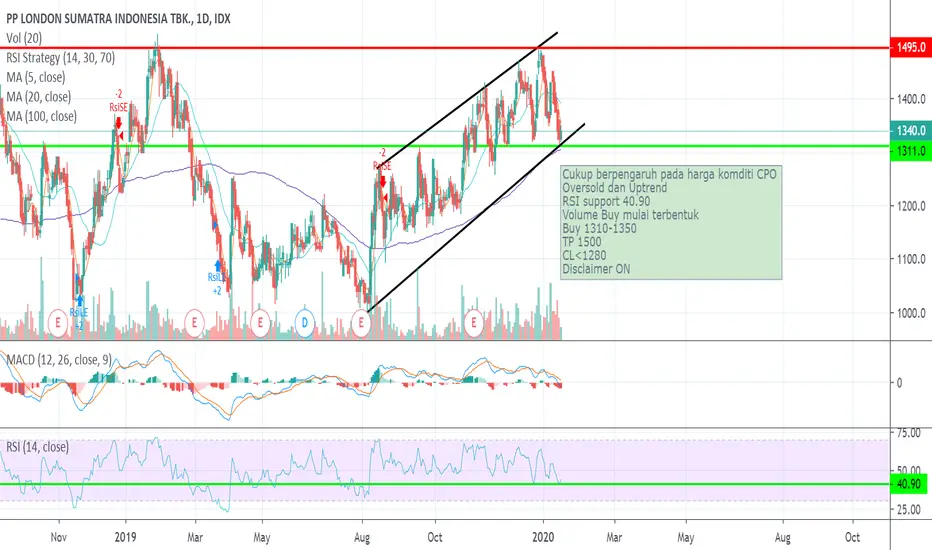The image size is (932, 550).
Task: Click the 1400.0 price axis label
Action: pos(910,99)
